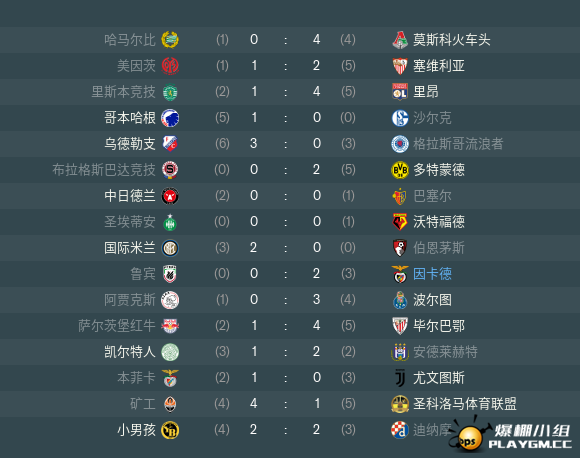Click the 矿工 4 : 1 match score
This screenshot has height=458, width=580.
pyautogui.click(x=285, y=404)
